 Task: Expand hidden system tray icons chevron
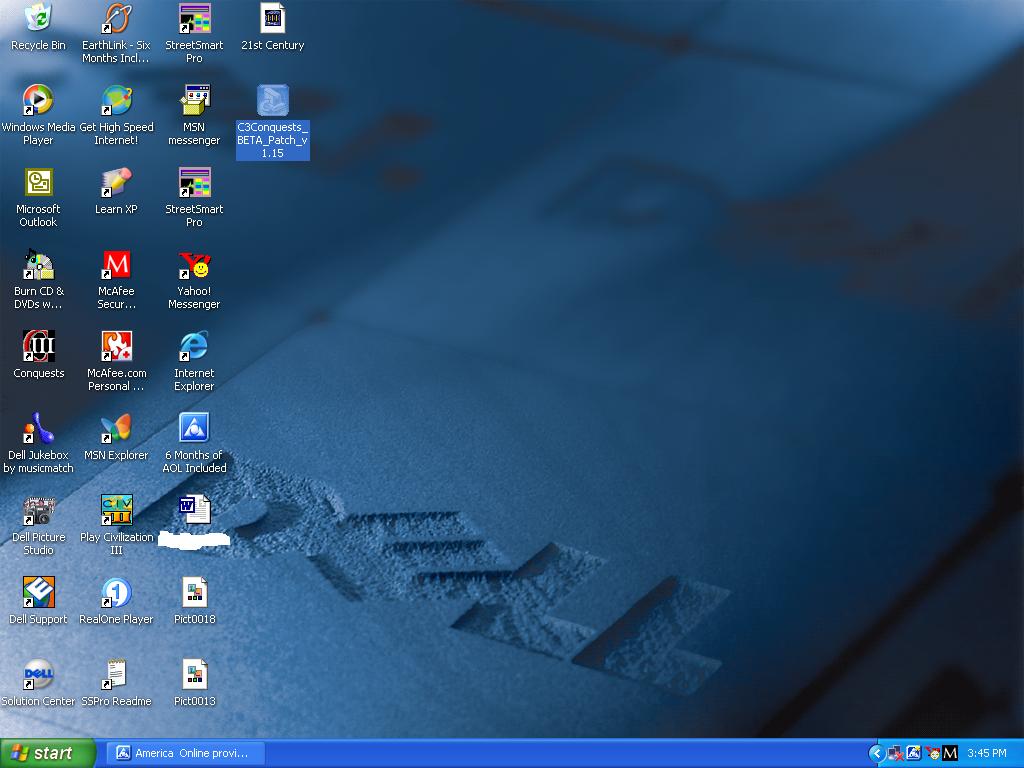[876, 754]
